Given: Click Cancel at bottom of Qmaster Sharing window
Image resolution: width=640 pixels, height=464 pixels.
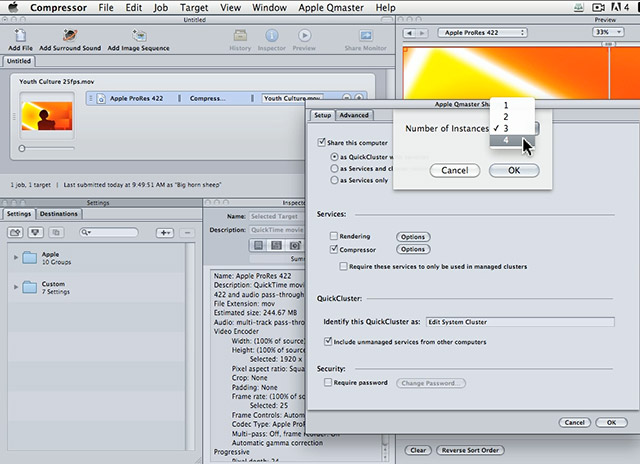Looking at the screenshot, I should 574,422.
